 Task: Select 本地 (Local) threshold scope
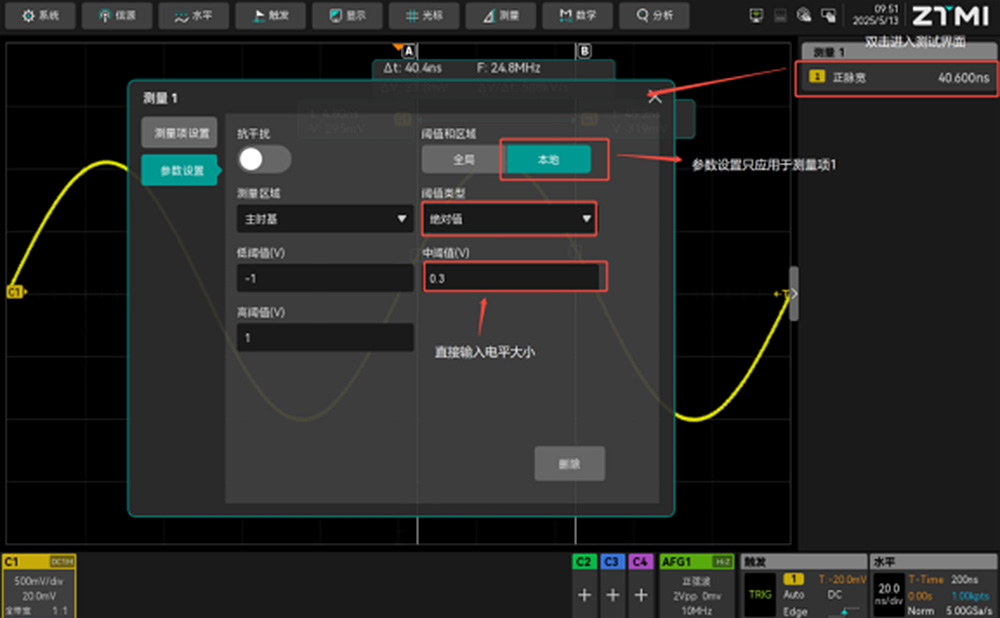[548, 160]
